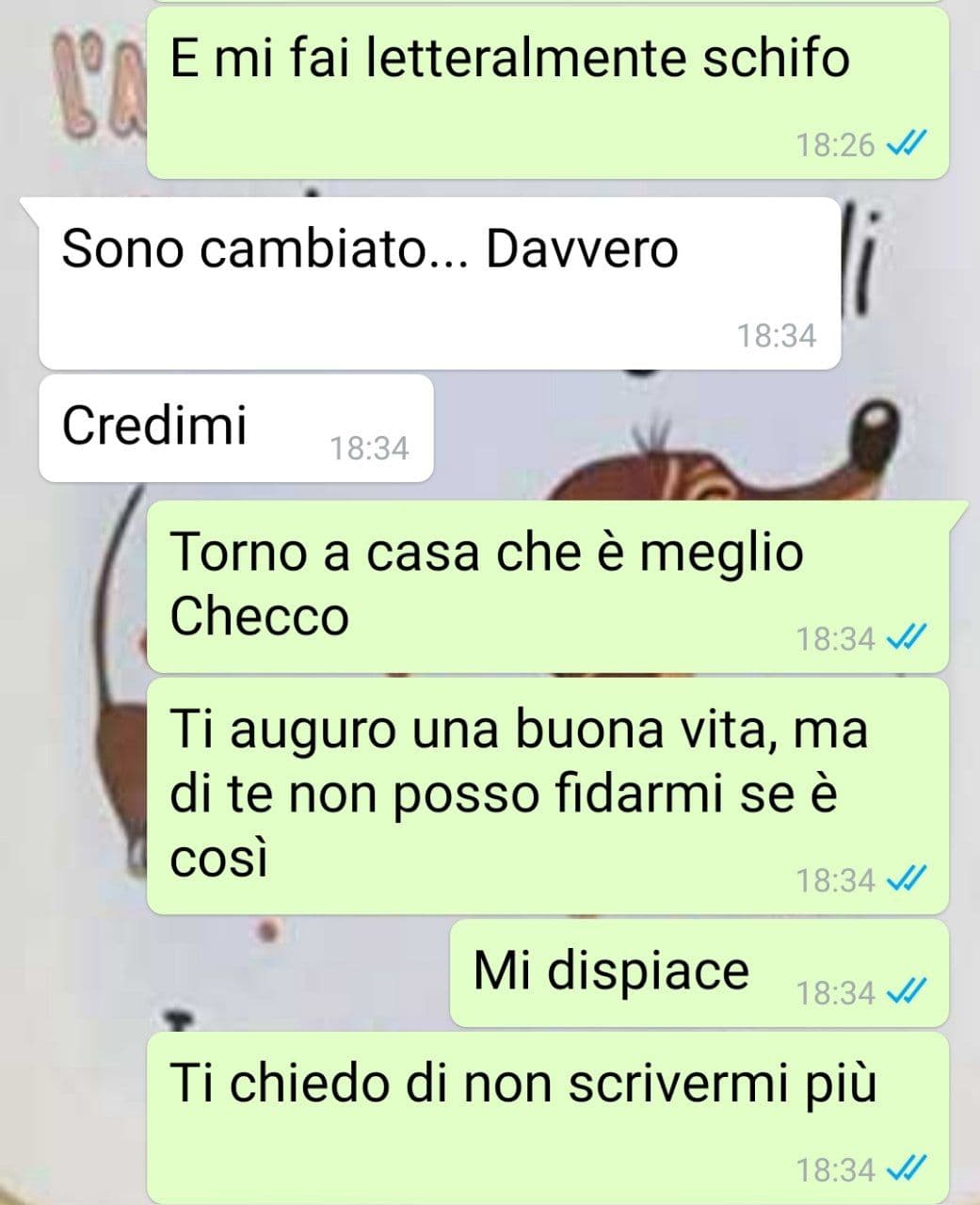This screenshot has width=980, height=1205.
Task: Click blue checkmarks on 'Ti auguro' message
Action: click(908, 879)
